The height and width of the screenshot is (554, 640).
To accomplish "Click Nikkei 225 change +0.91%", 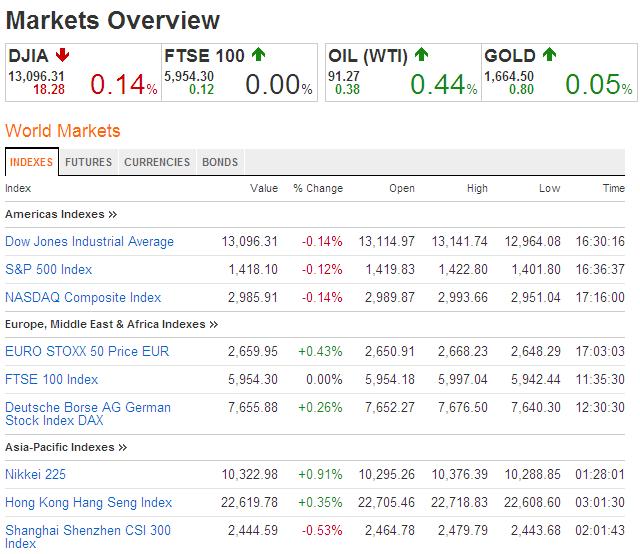I will [x=320, y=474].
